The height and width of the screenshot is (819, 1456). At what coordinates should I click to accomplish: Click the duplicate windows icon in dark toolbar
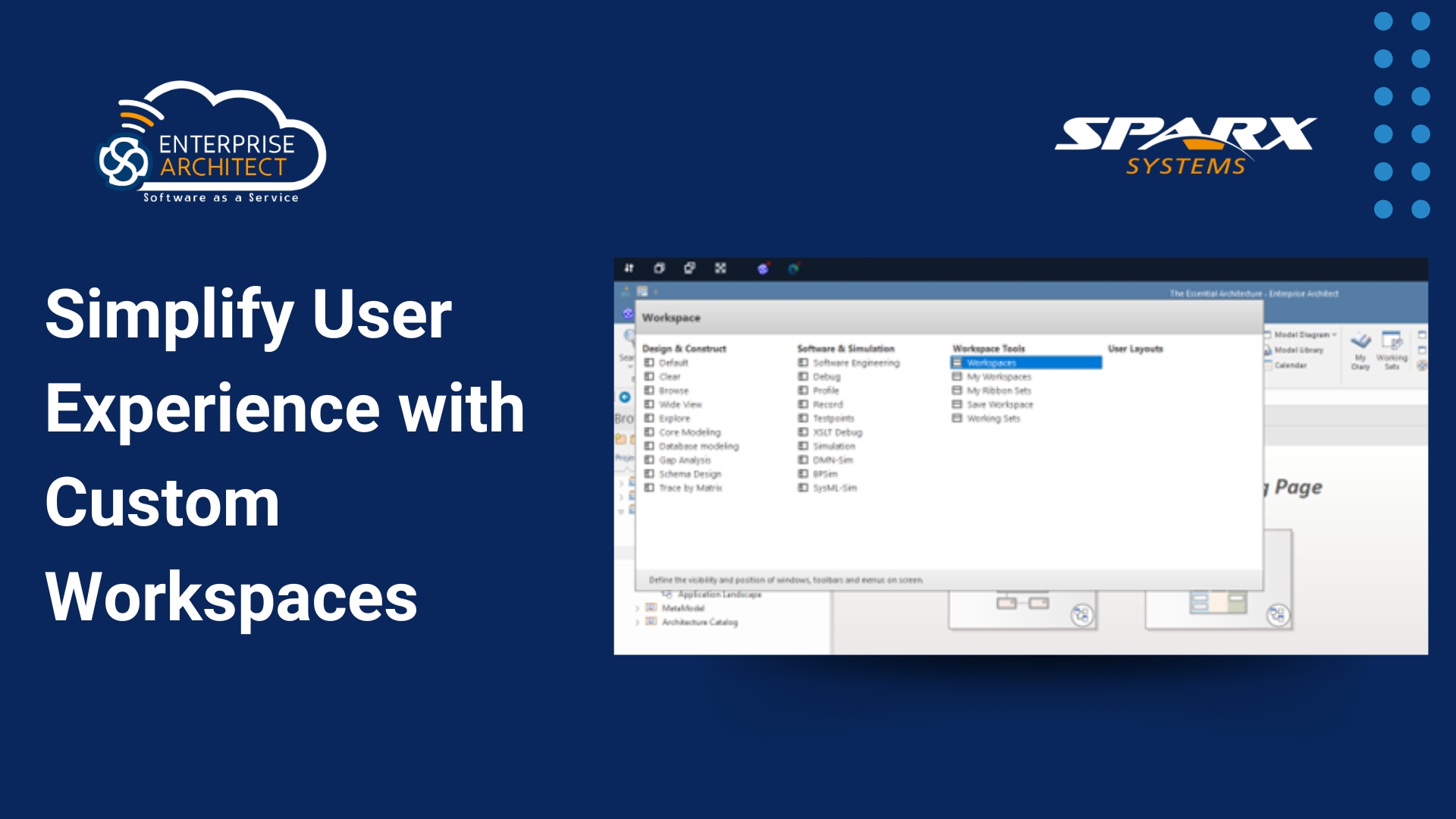689,268
